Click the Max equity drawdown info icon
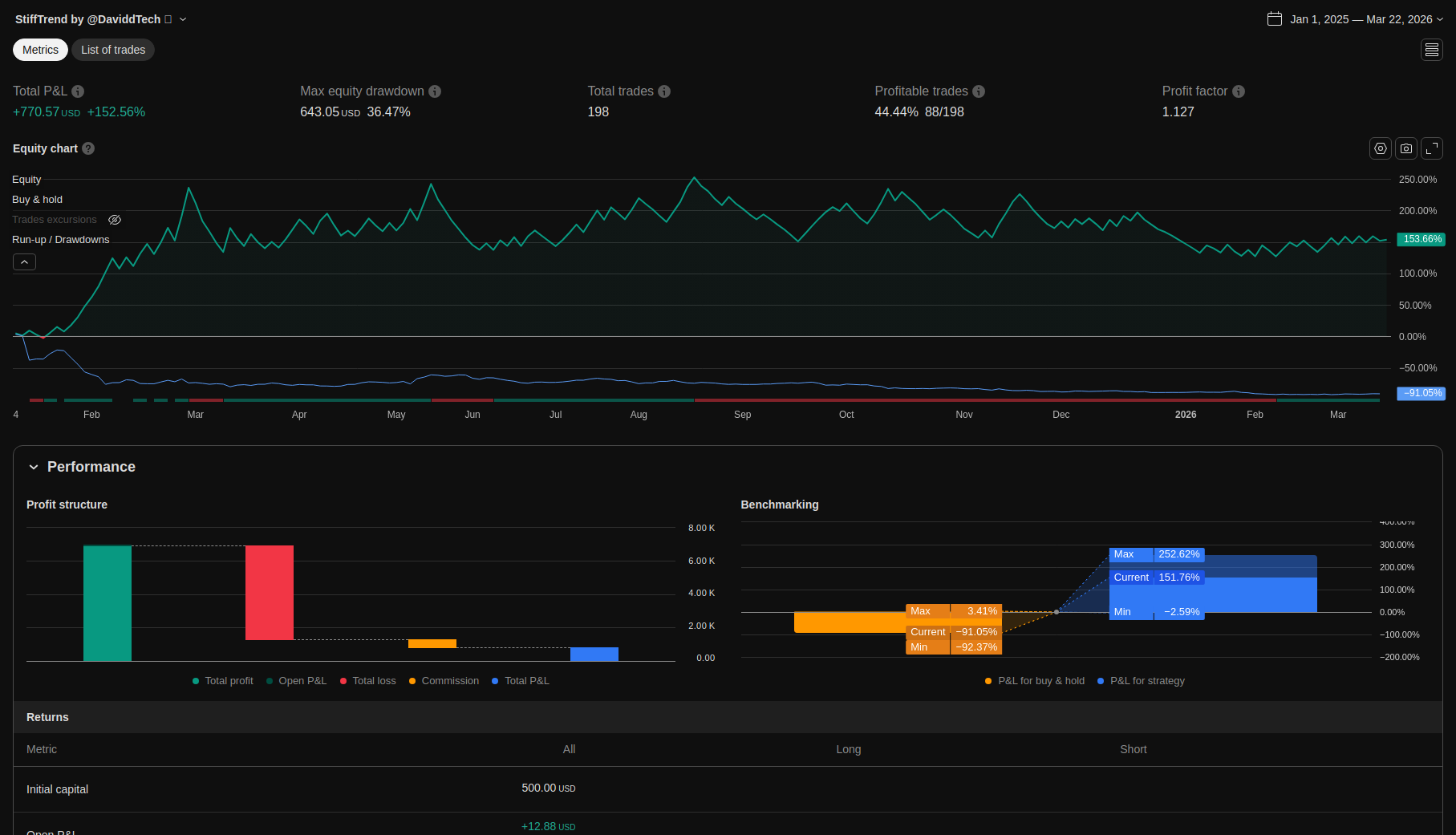Image resolution: width=1456 pixels, height=835 pixels. pyautogui.click(x=435, y=91)
